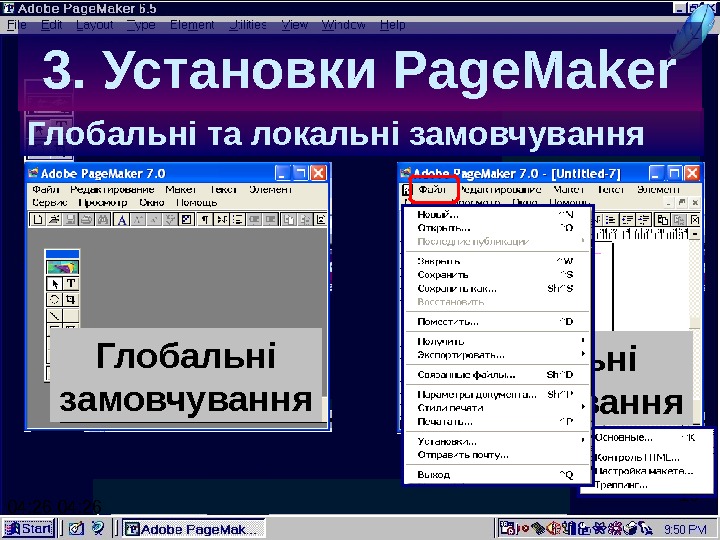Image resolution: width=720 pixels, height=540 pixels.
Task: Click Internet Explorer quick launch icon
Action: 97,529
